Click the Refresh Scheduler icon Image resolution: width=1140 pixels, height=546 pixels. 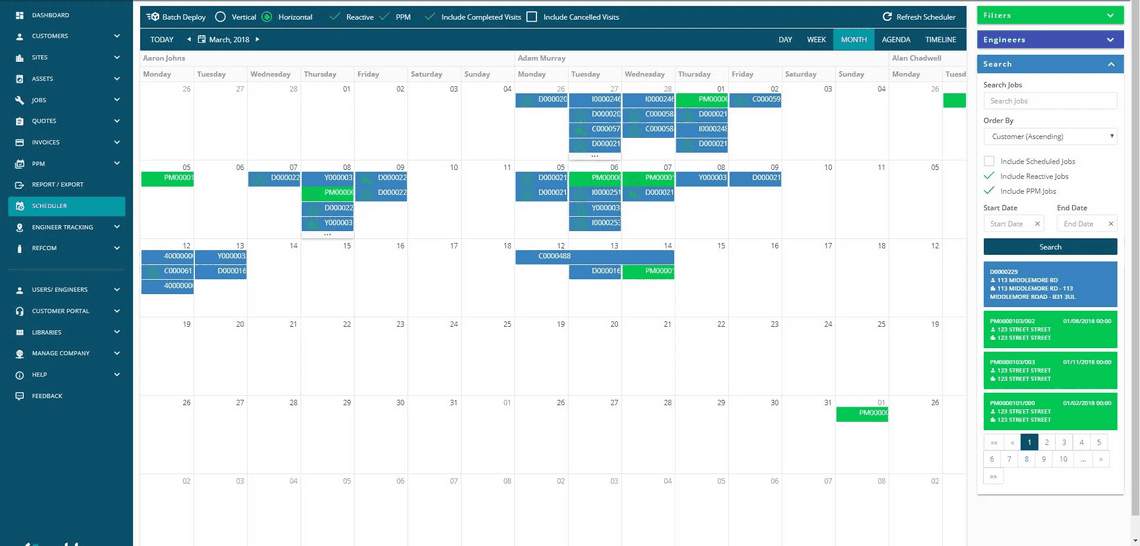tap(887, 17)
